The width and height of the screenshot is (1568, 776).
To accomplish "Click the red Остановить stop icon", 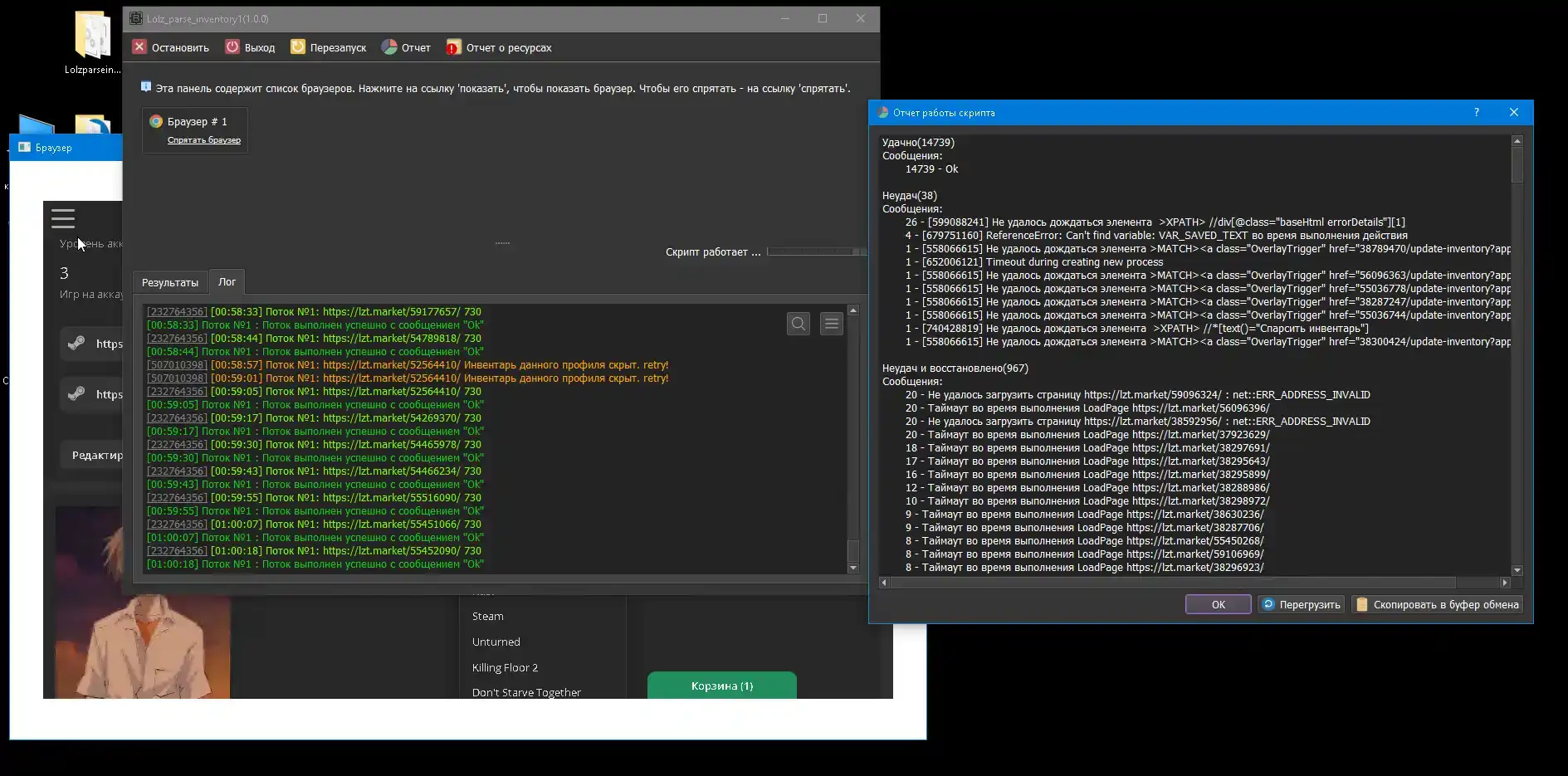I will (139, 47).
